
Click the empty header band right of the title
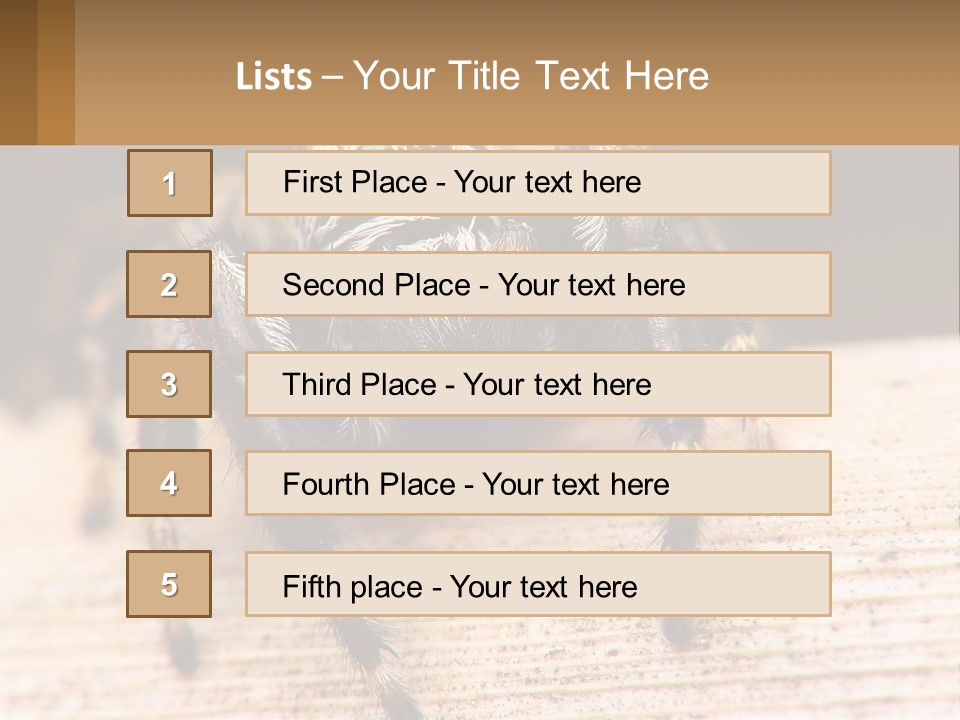(x=840, y=76)
